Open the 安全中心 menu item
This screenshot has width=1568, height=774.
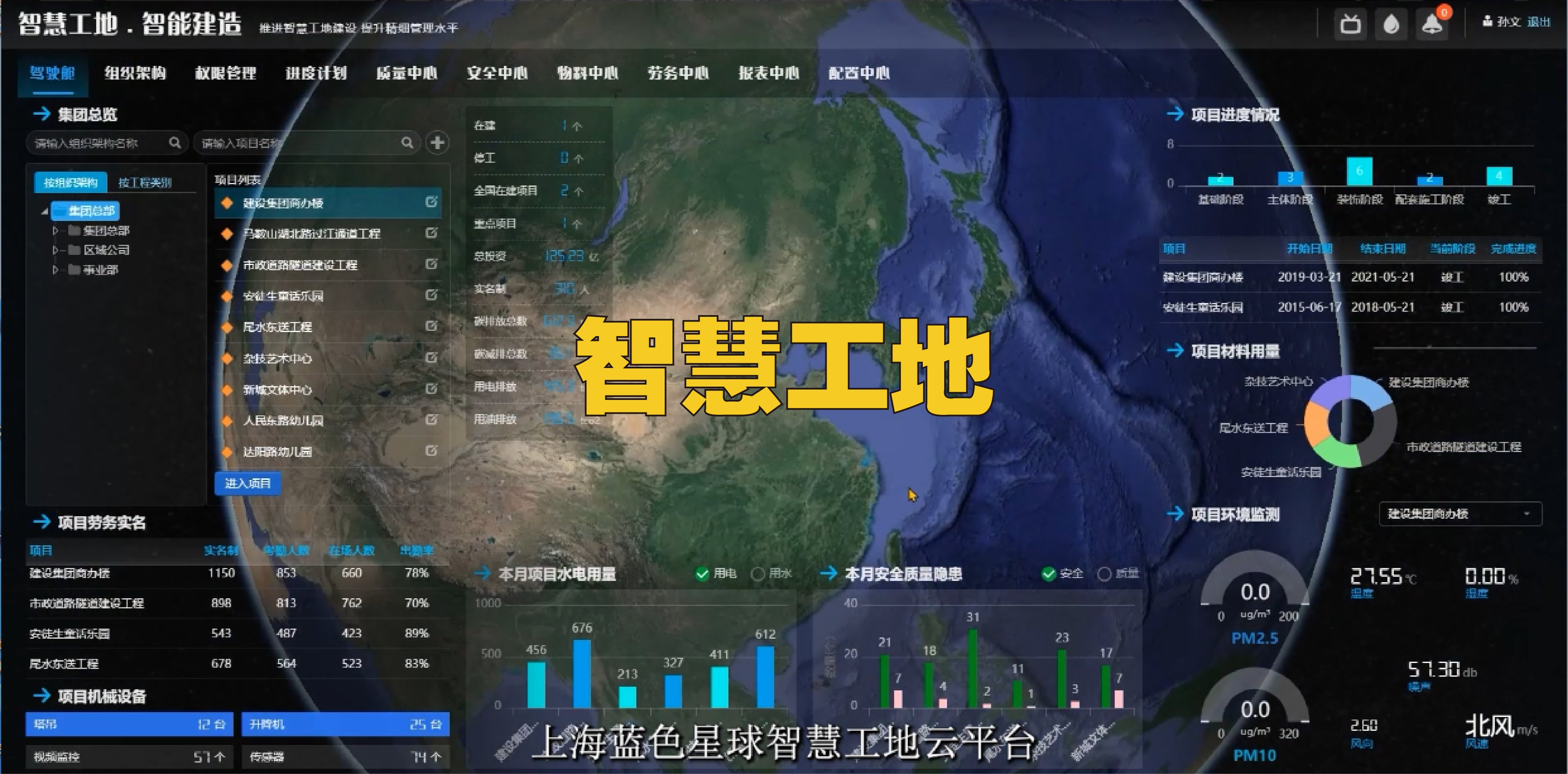click(498, 73)
